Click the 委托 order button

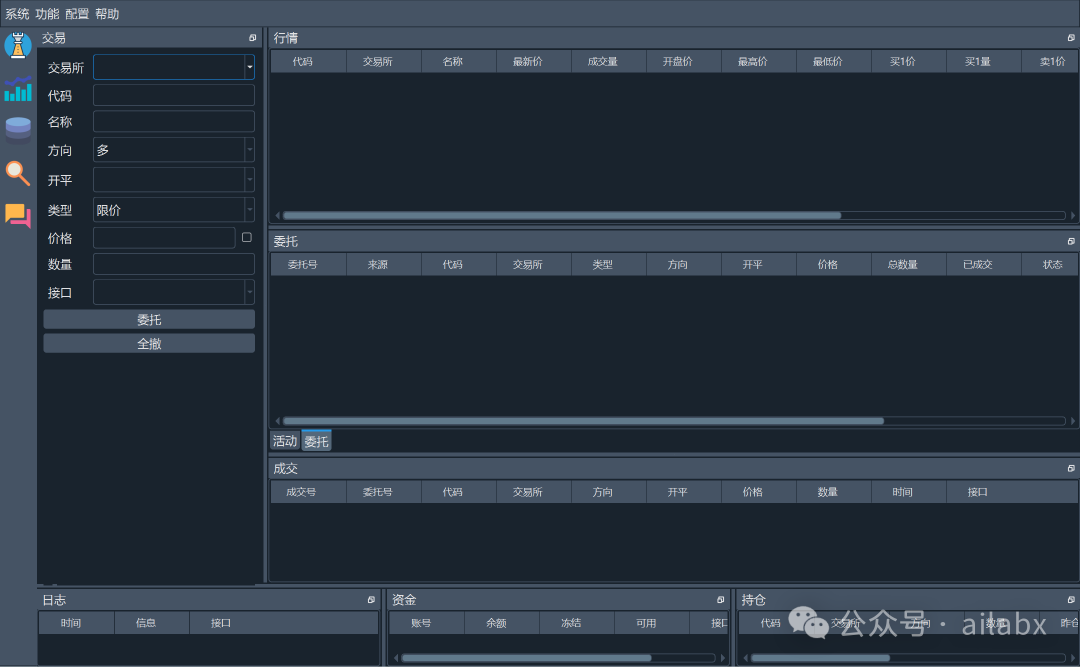click(149, 320)
